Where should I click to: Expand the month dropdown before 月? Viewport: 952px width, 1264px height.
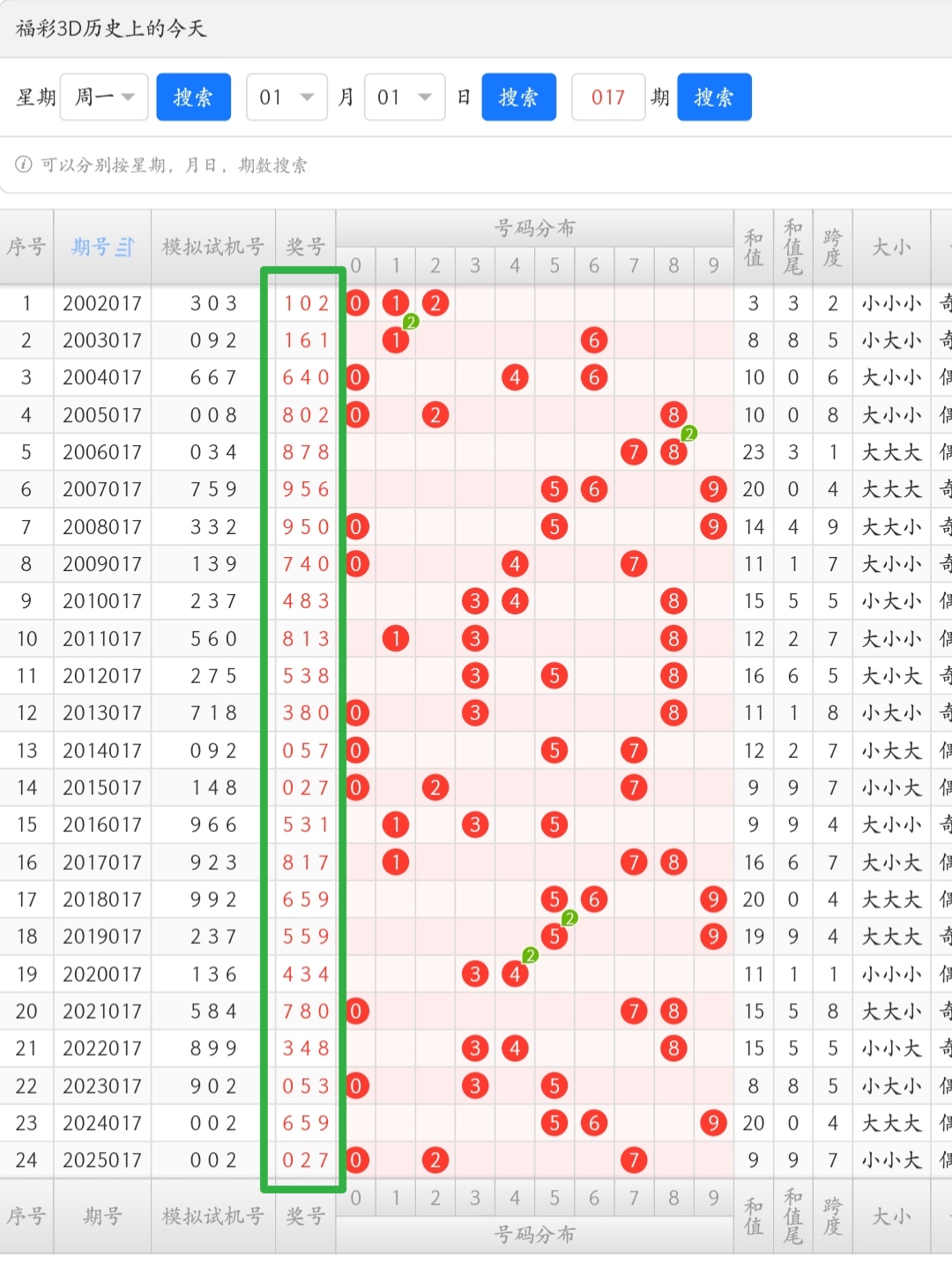pyautogui.click(x=286, y=97)
